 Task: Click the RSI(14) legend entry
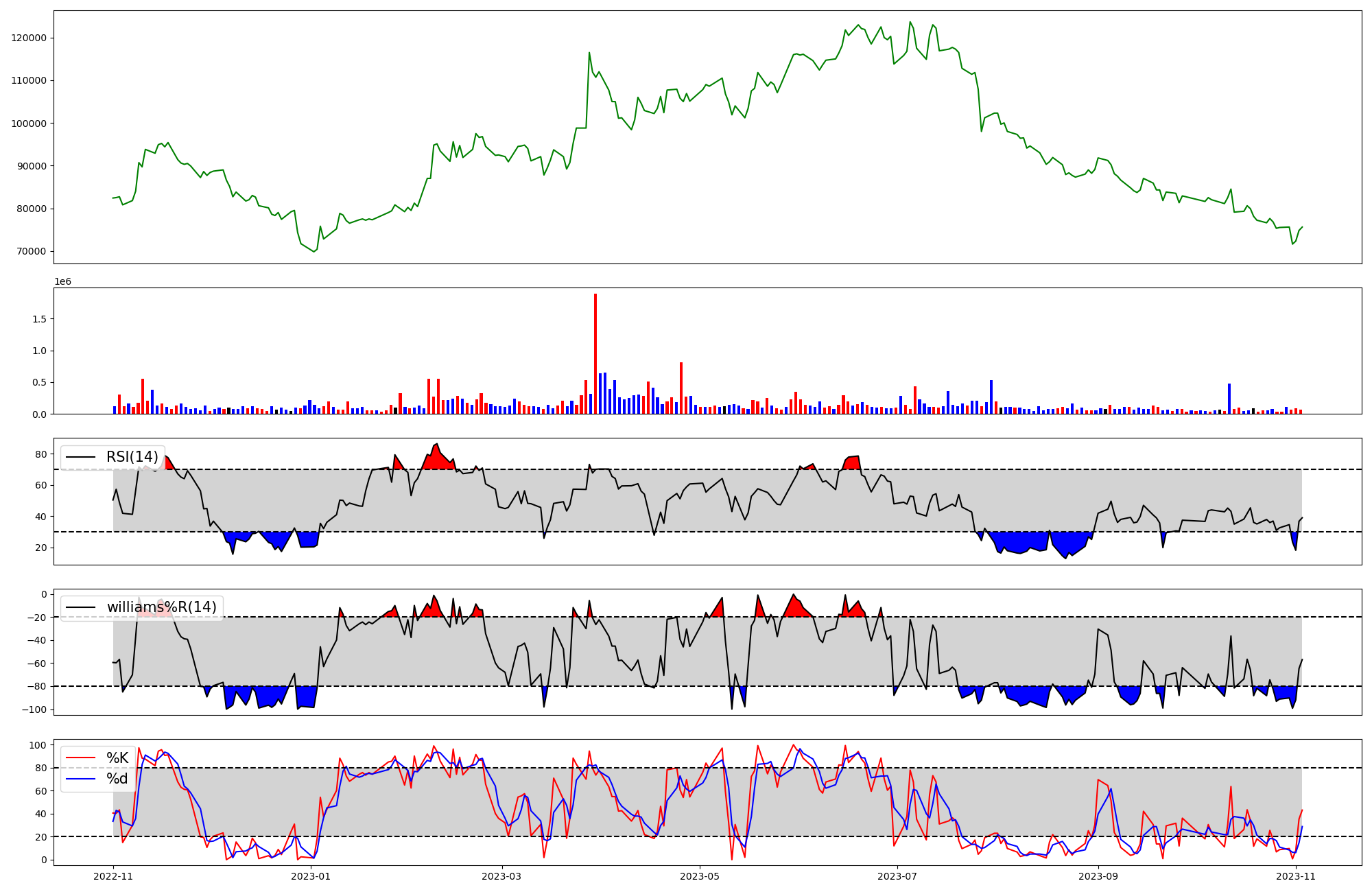[x=131, y=457]
